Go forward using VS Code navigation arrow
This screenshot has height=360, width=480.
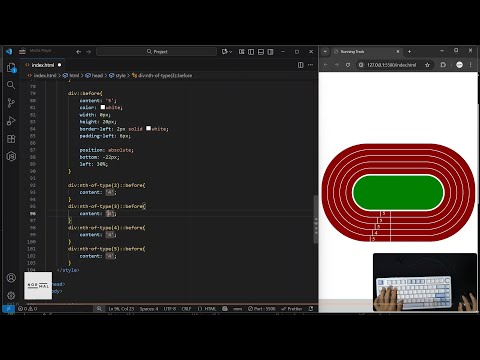point(89,52)
